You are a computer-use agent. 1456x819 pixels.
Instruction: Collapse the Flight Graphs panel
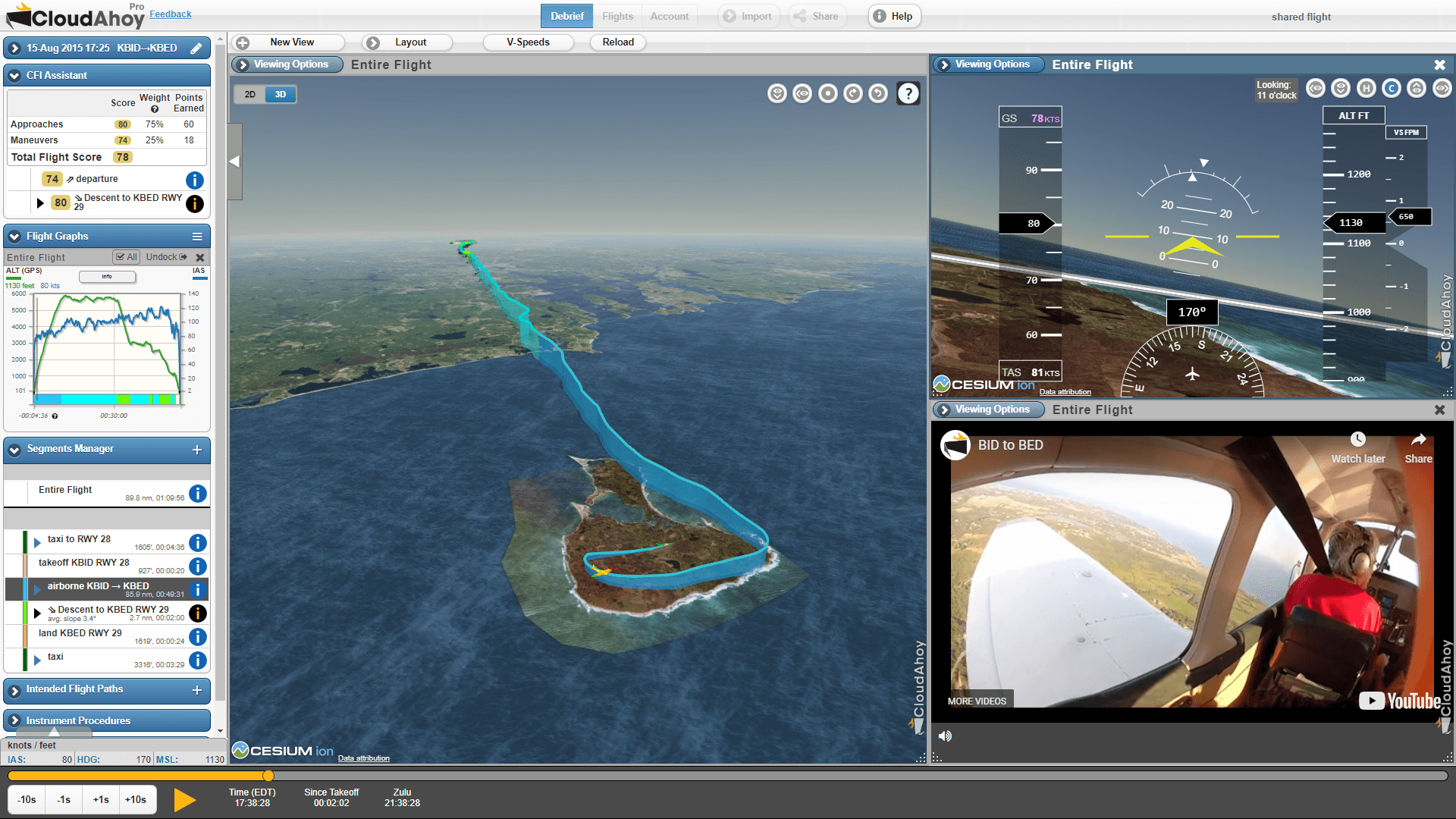[14, 236]
